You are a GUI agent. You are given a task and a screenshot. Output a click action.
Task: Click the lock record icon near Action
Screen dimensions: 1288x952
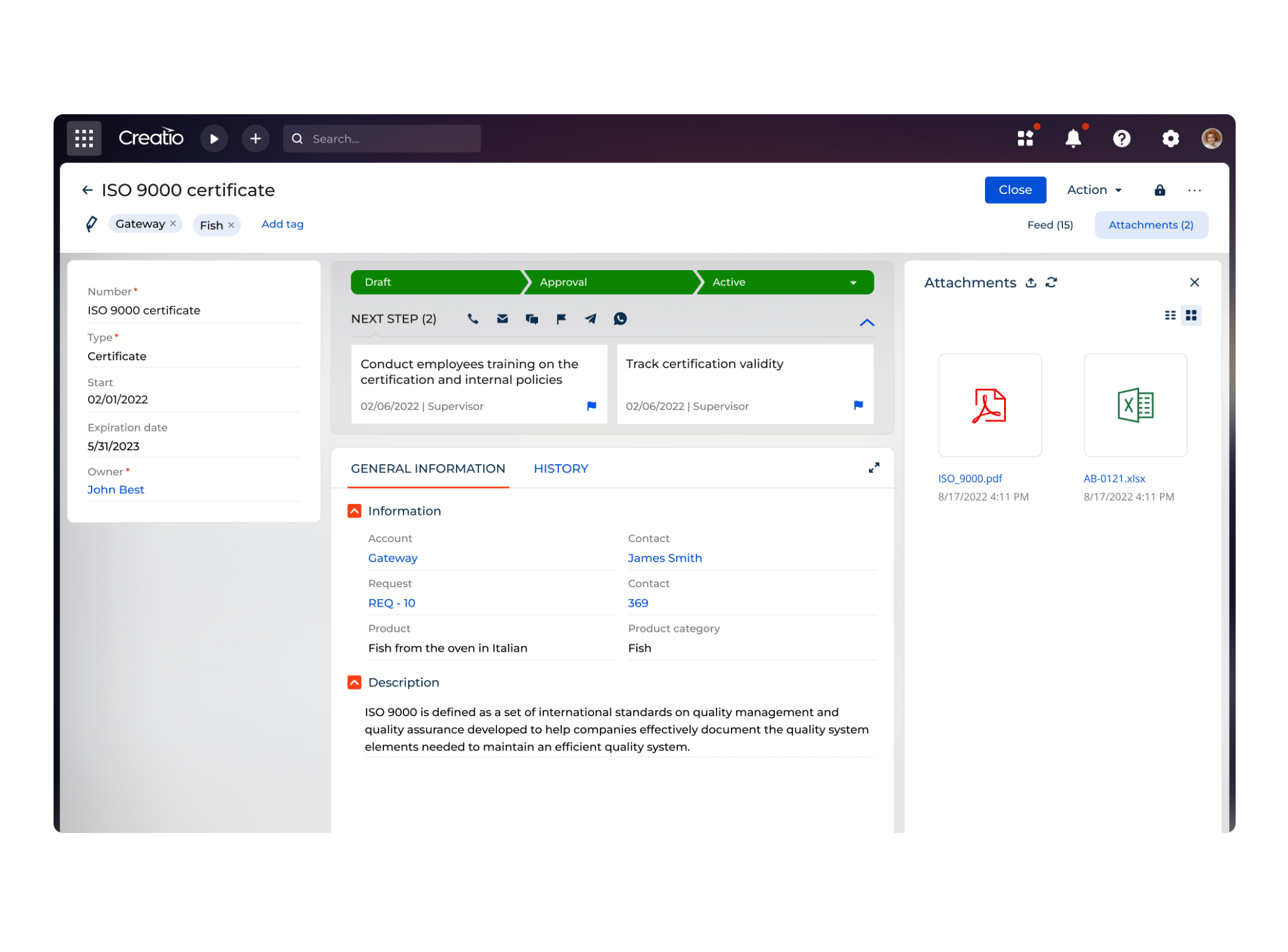1159,190
